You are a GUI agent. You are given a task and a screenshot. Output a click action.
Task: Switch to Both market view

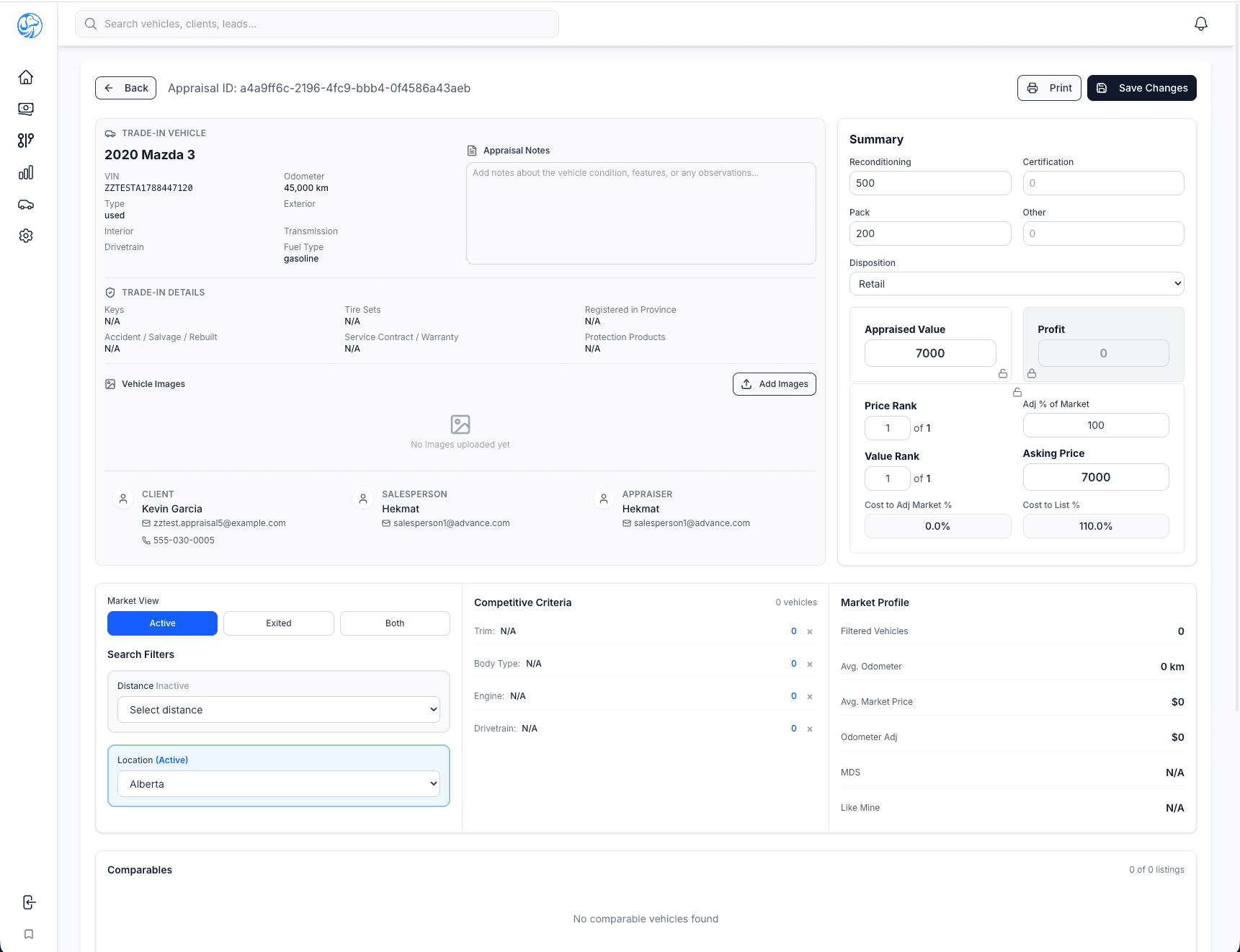point(395,623)
